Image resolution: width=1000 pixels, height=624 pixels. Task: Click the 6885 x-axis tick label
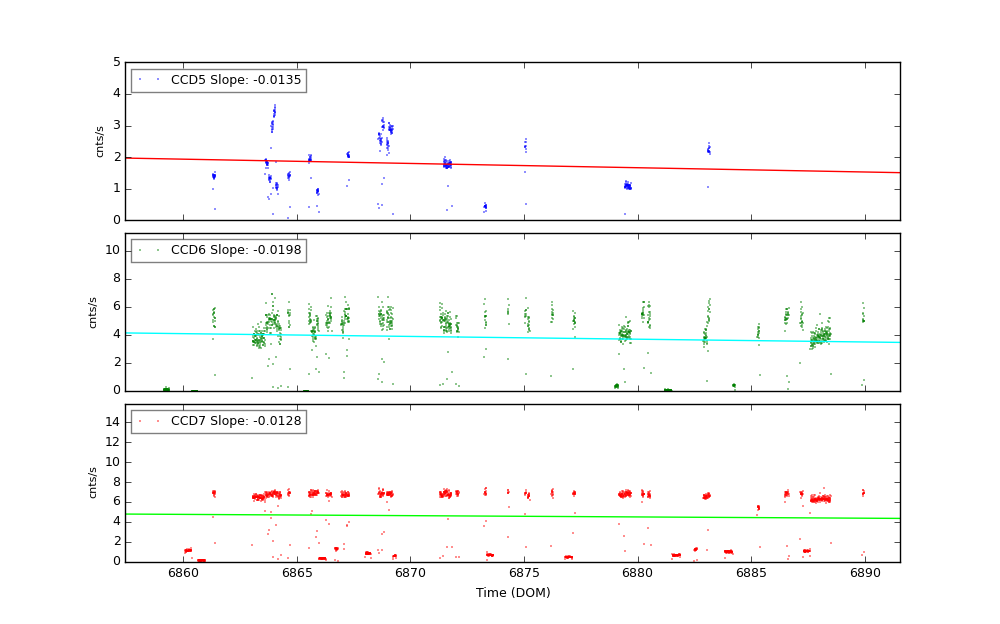(x=751, y=573)
